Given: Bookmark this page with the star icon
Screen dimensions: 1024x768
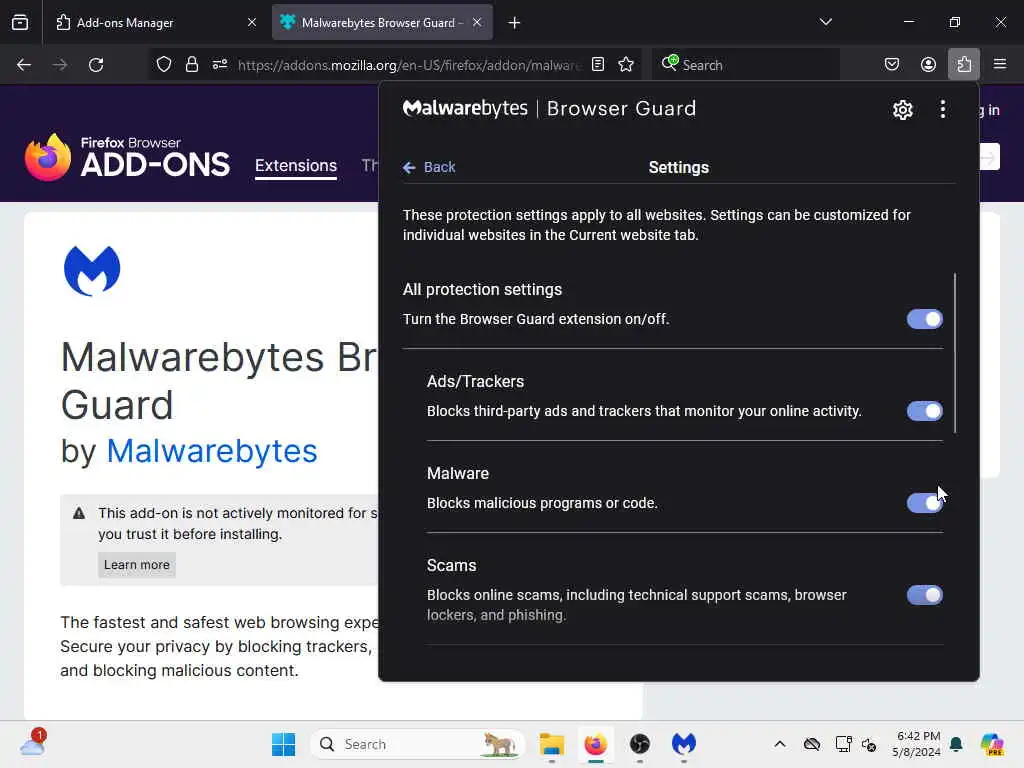Looking at the screenshot, I should pyautogui.click(x=626, y=64).
